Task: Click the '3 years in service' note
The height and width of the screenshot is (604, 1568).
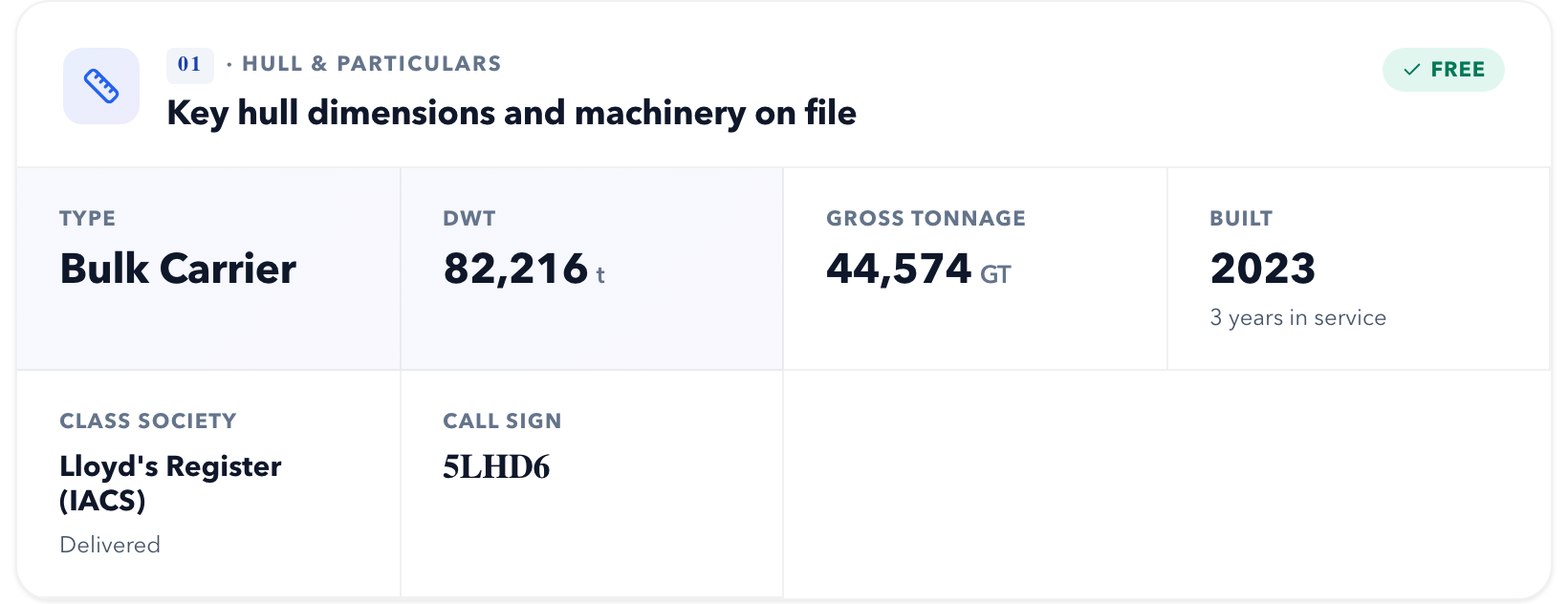Action: point(1297,318)
